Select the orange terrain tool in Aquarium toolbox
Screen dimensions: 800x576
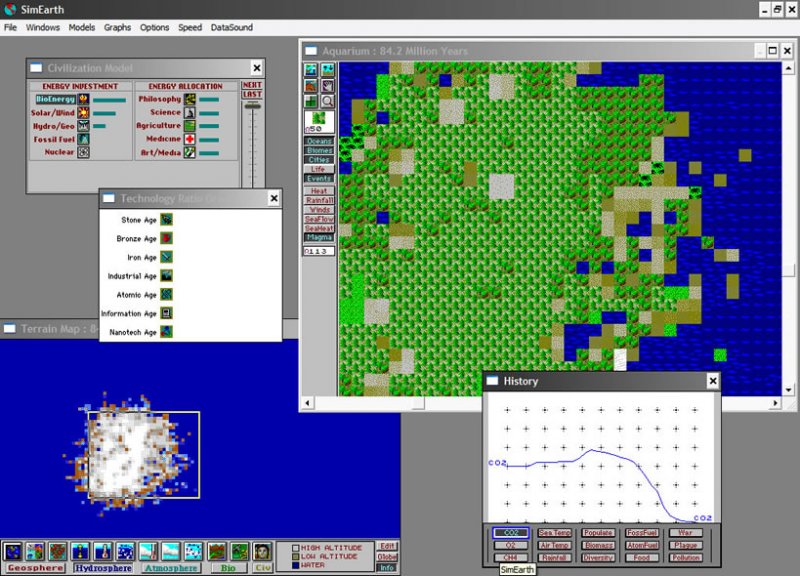311,85
